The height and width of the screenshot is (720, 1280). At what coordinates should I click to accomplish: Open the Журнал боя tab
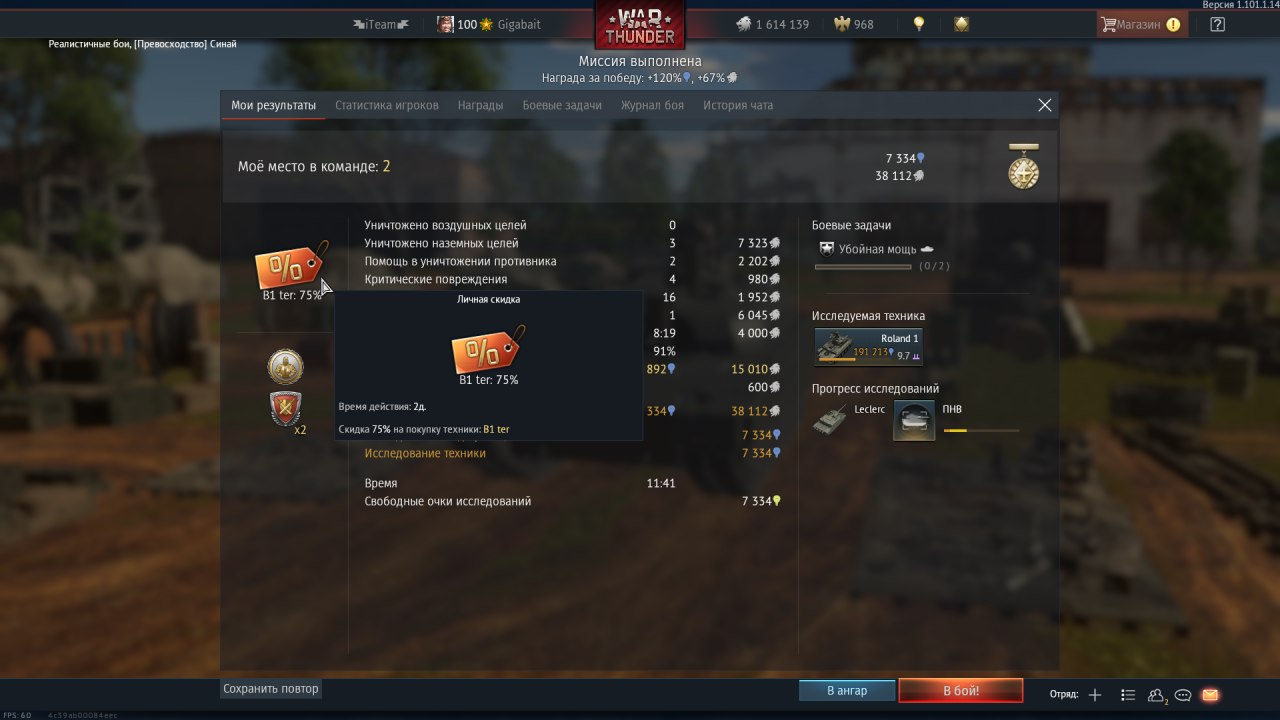[652, 105]
